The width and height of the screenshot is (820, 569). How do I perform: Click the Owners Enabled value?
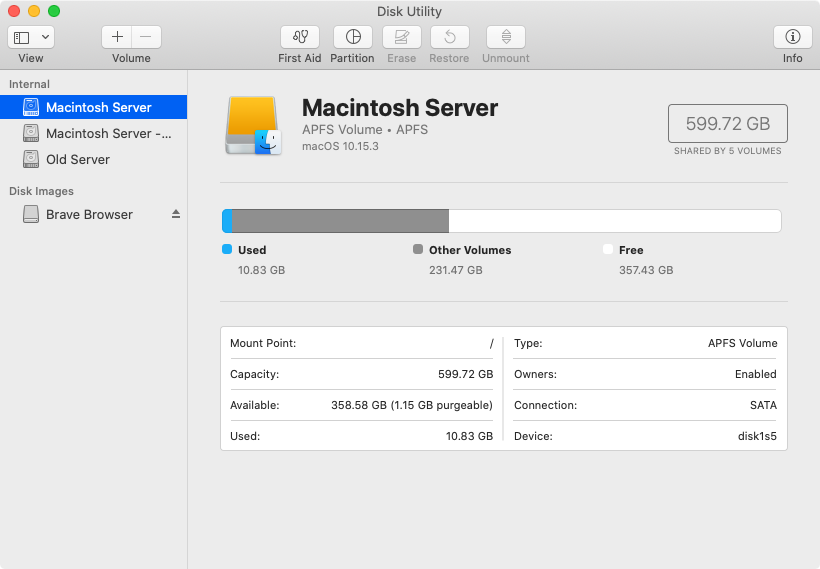pos(756,374)
